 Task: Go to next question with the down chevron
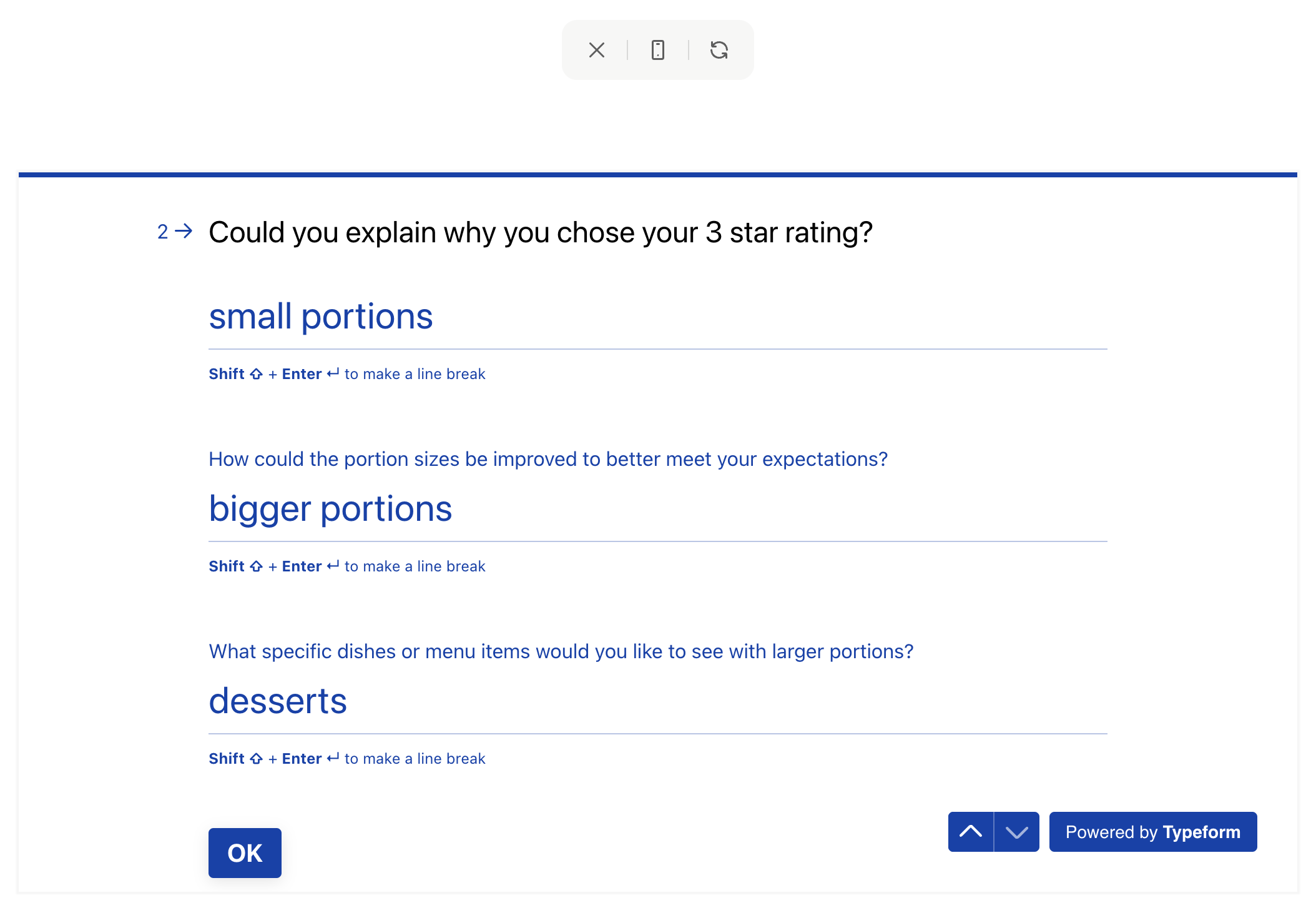pyautogui.click(x=1017, y=832)
